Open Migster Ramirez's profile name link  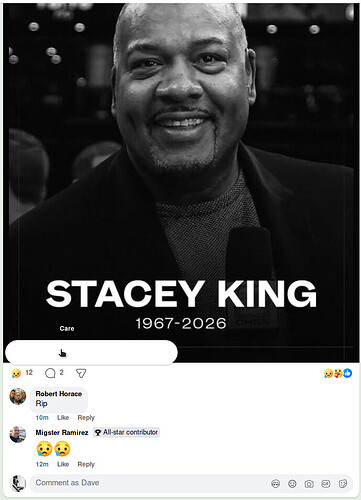pyautogui.click(x=62, y=432)
